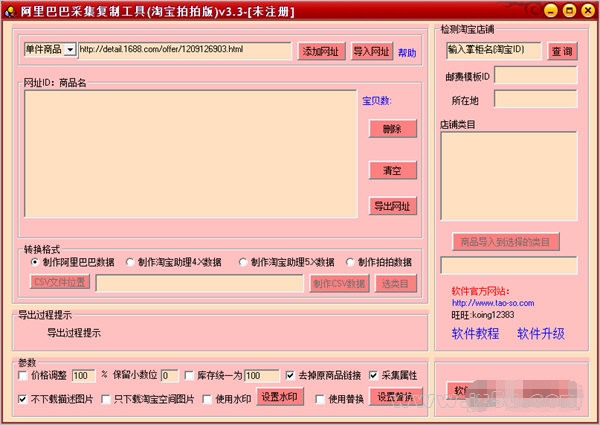Screen dimensions: 600x425
Task: Click the 宝贝数: label
Action: point(377,101)
